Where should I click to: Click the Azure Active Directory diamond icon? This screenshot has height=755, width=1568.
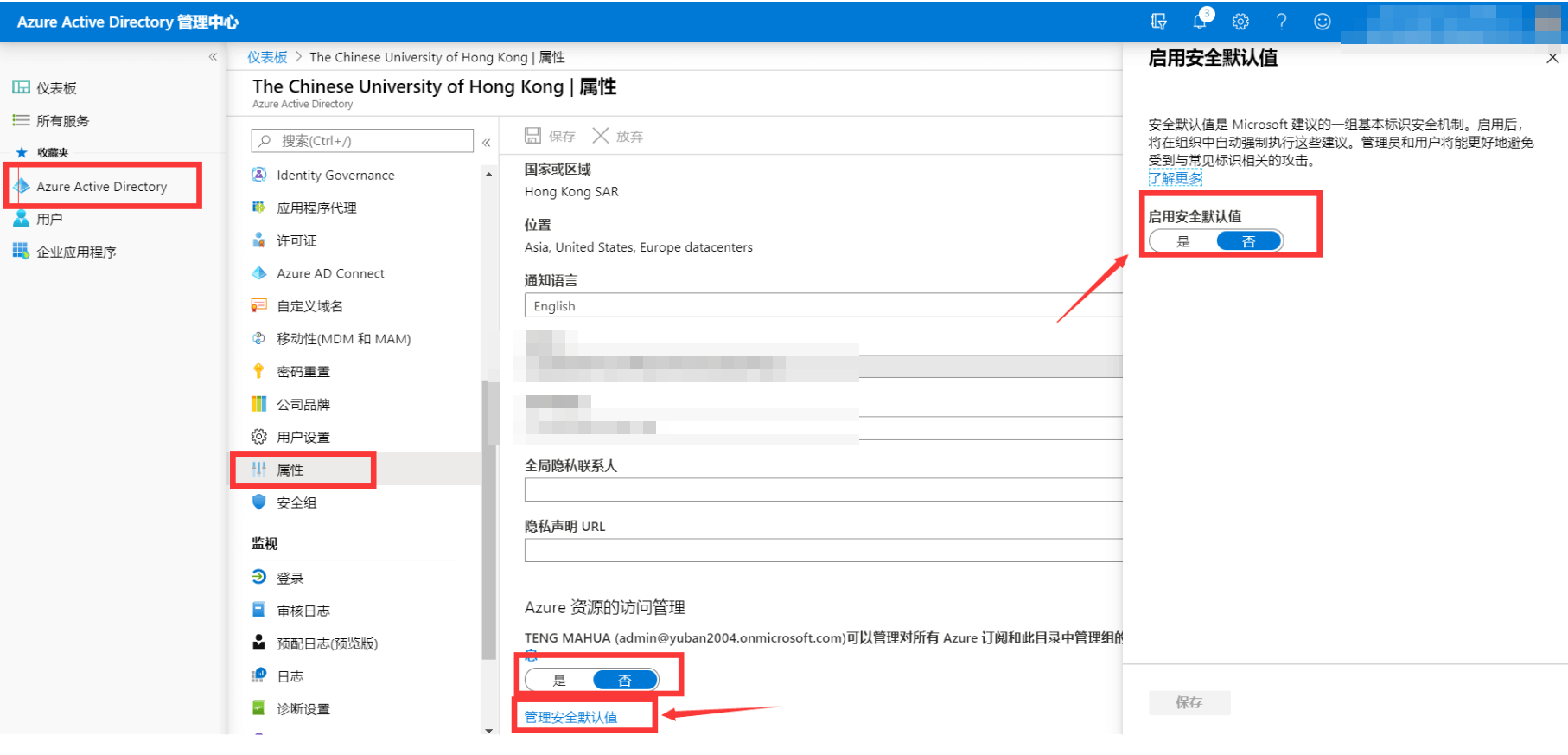pos(22,186)
